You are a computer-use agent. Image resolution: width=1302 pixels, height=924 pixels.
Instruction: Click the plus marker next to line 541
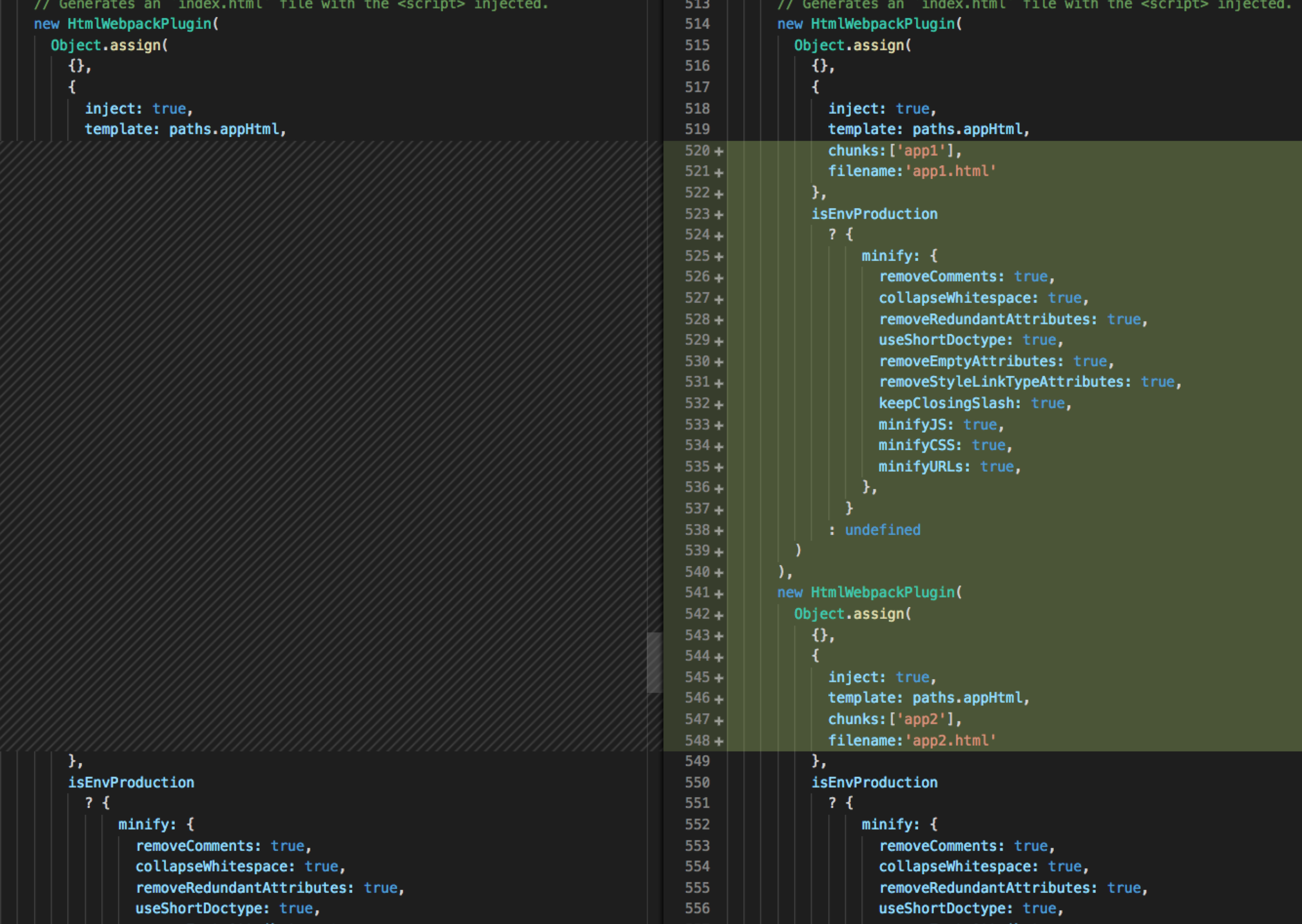719,593
